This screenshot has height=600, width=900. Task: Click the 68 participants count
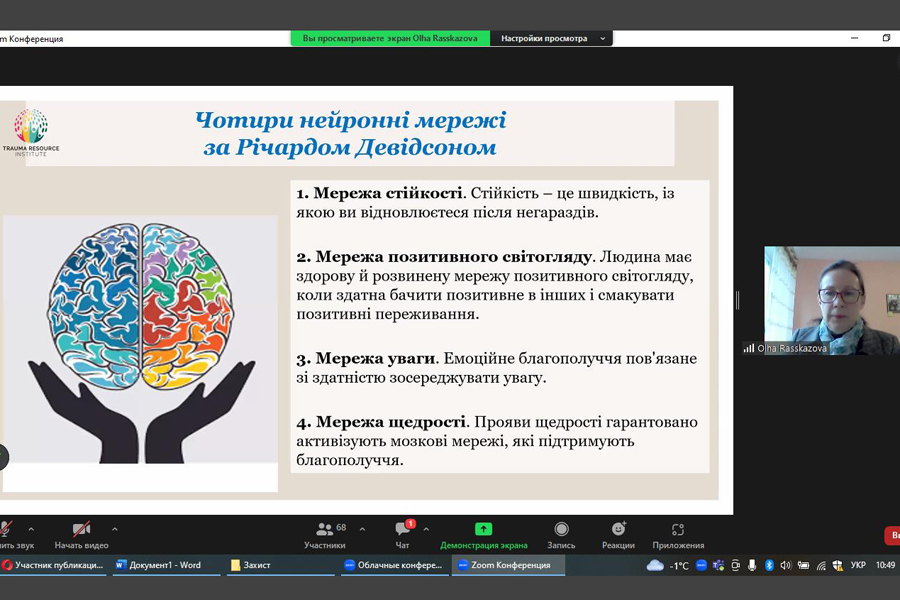(341, 527)
